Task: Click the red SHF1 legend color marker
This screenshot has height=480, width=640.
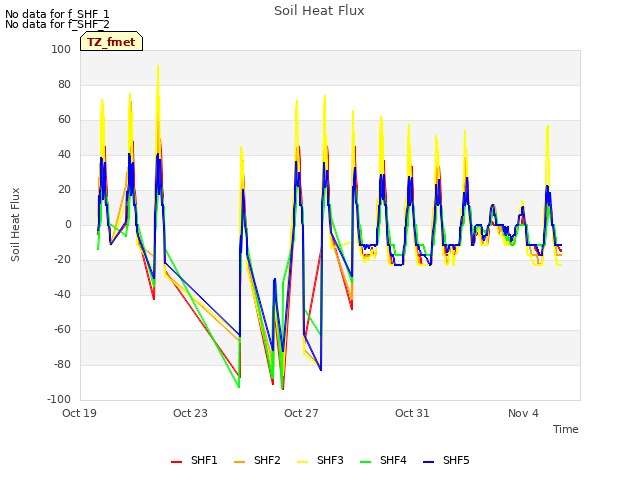Action: pos(176,462)
